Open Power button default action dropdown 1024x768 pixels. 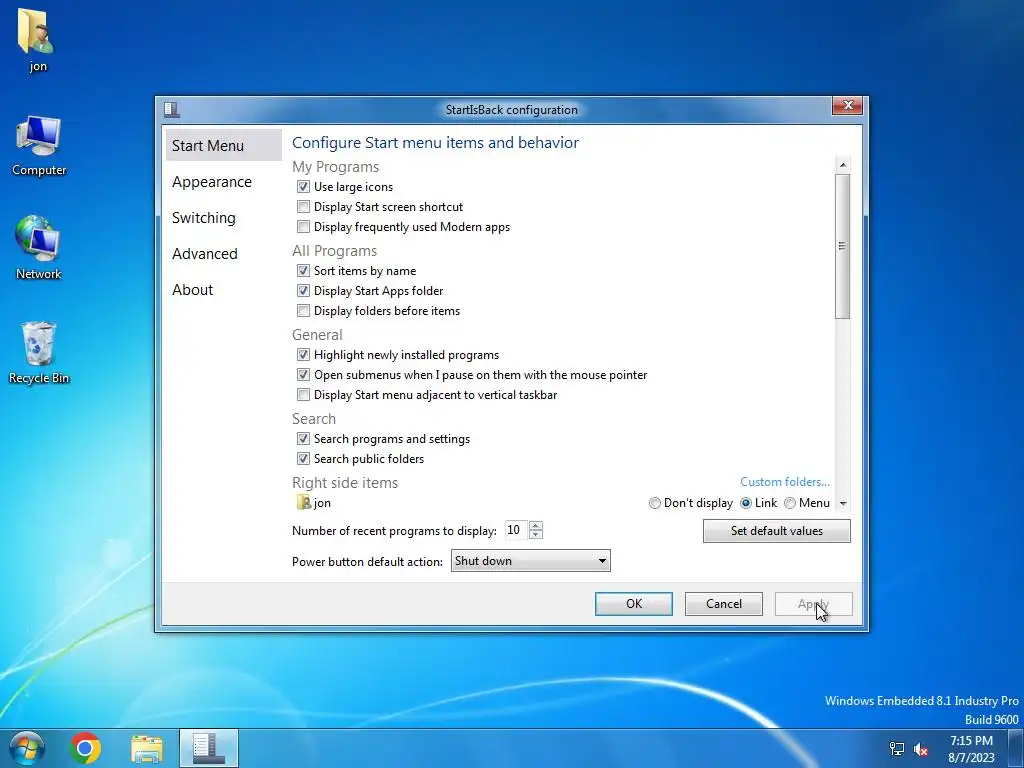530,560
